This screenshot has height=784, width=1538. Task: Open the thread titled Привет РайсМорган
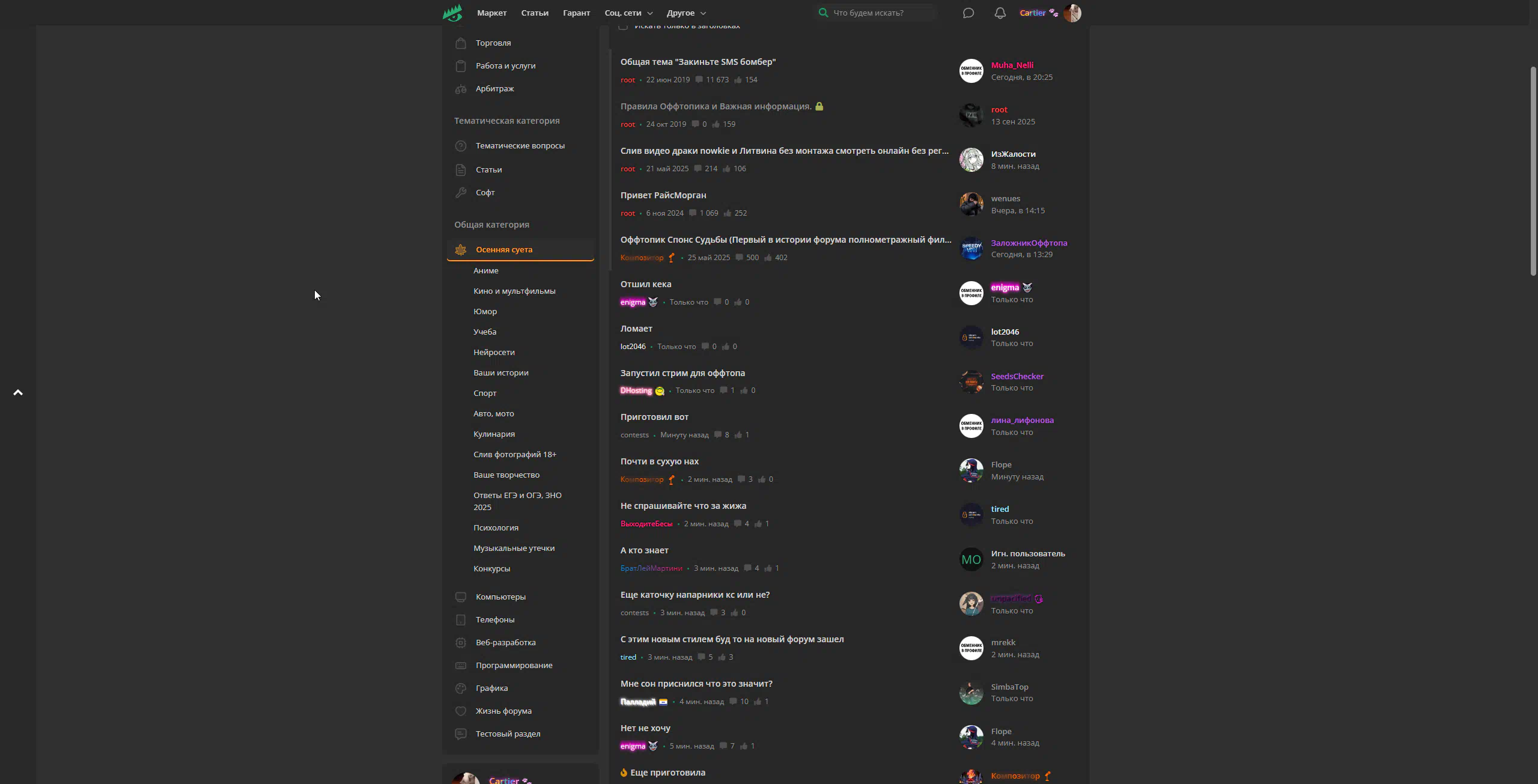[663, 195]
